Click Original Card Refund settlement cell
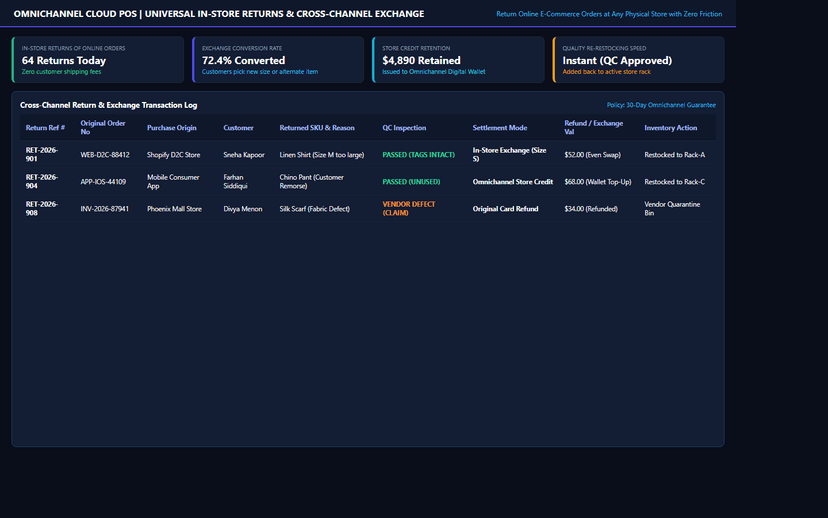The width and height of the screenshot is (828, 518). (x=505, y=209)
